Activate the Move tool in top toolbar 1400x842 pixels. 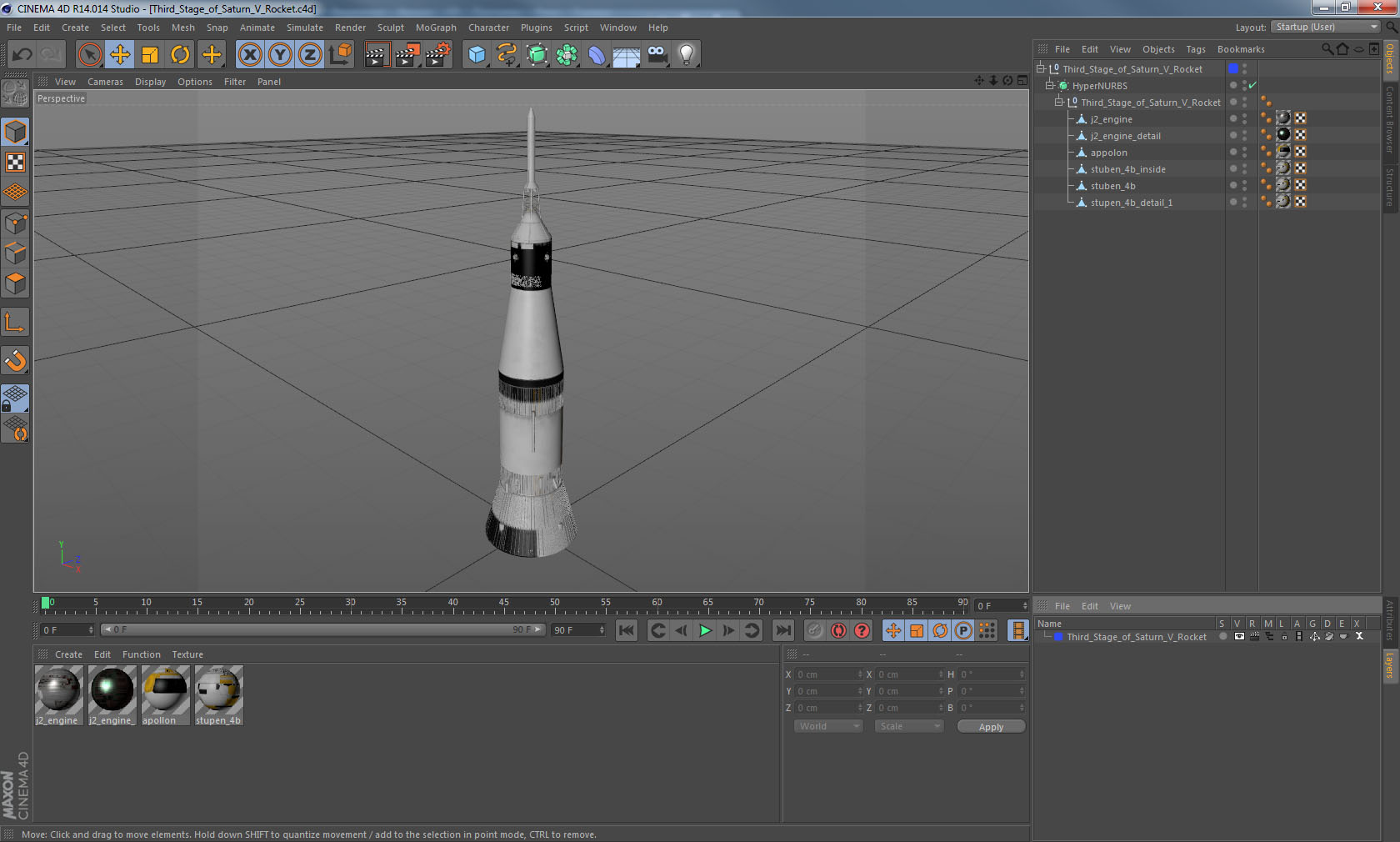tap(120, 55)
